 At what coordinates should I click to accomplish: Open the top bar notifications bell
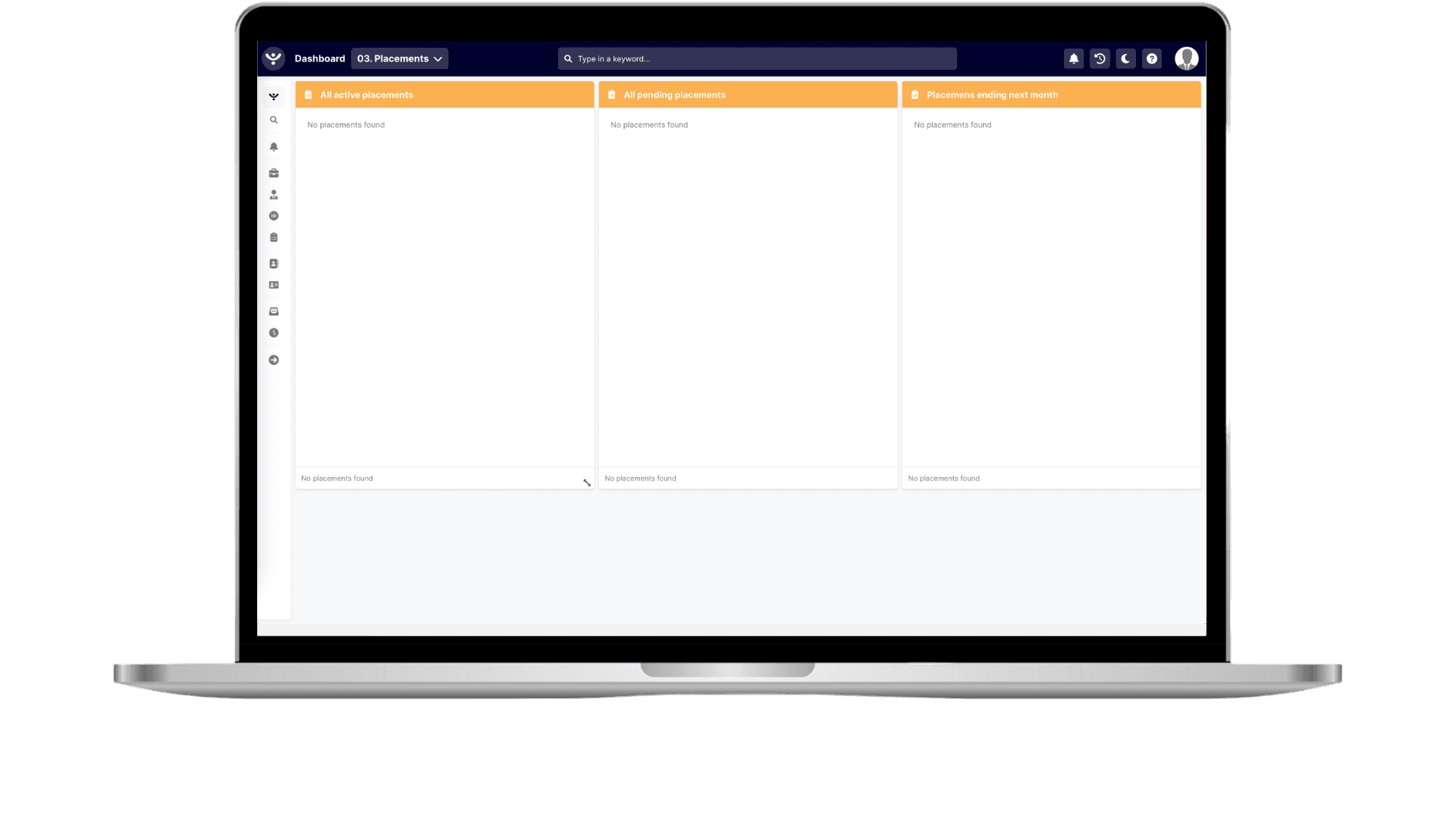click(1074, 58)
